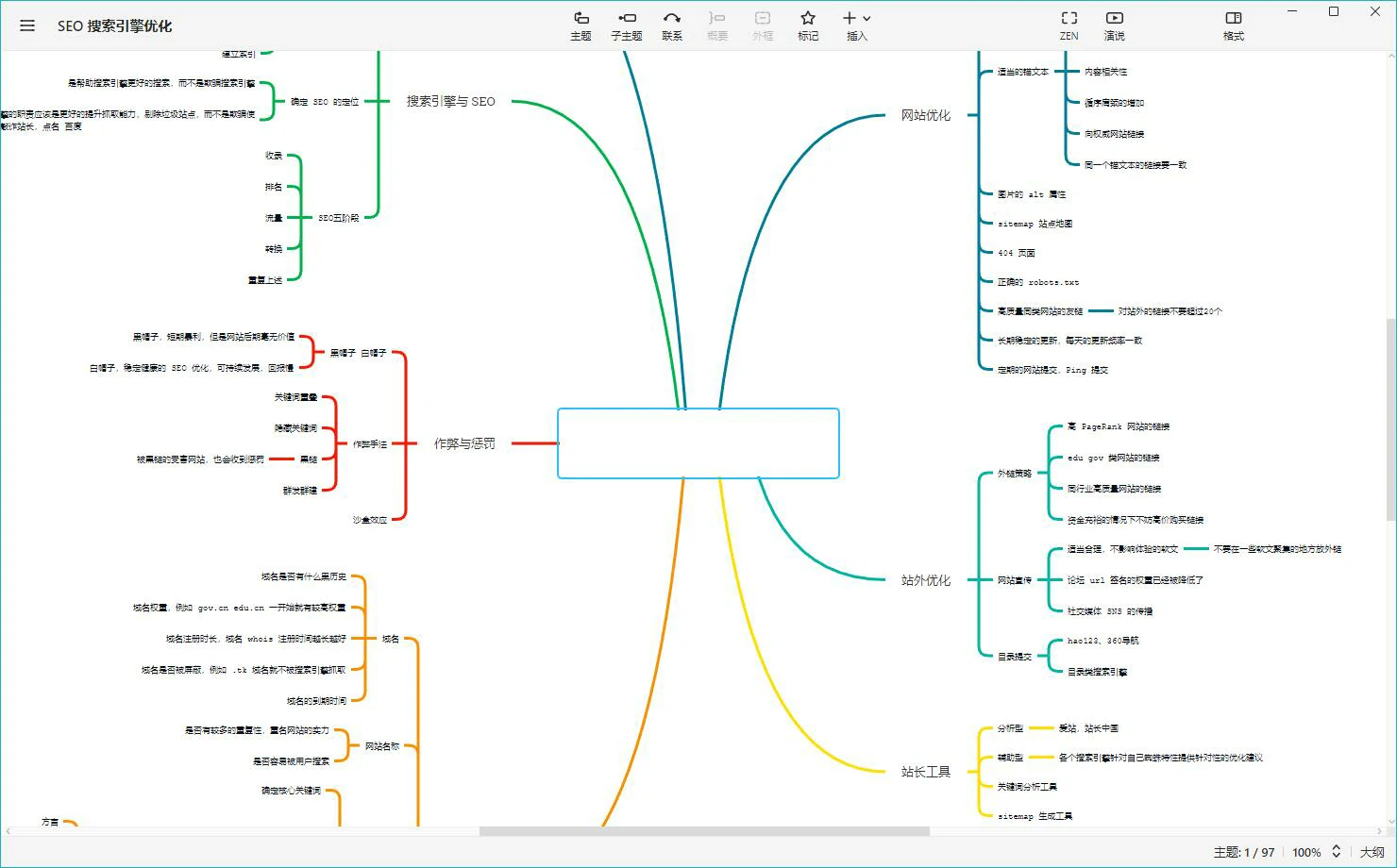Adjust zoom level with 100% stepper
This screenshot has height=868, width=1397.
point(1336,852)
